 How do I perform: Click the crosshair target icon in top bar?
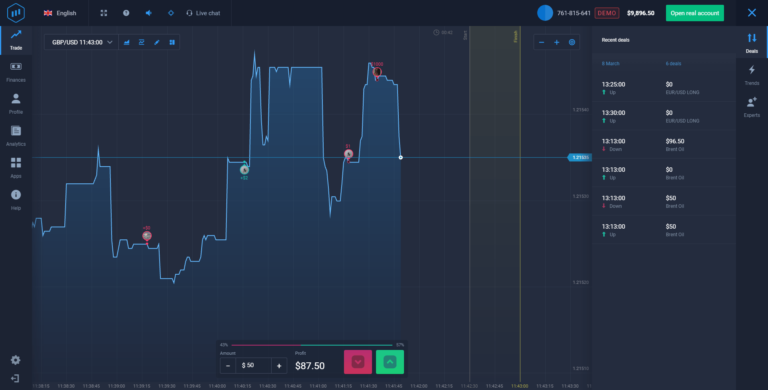pyautogui.click(x=171, y=13)
